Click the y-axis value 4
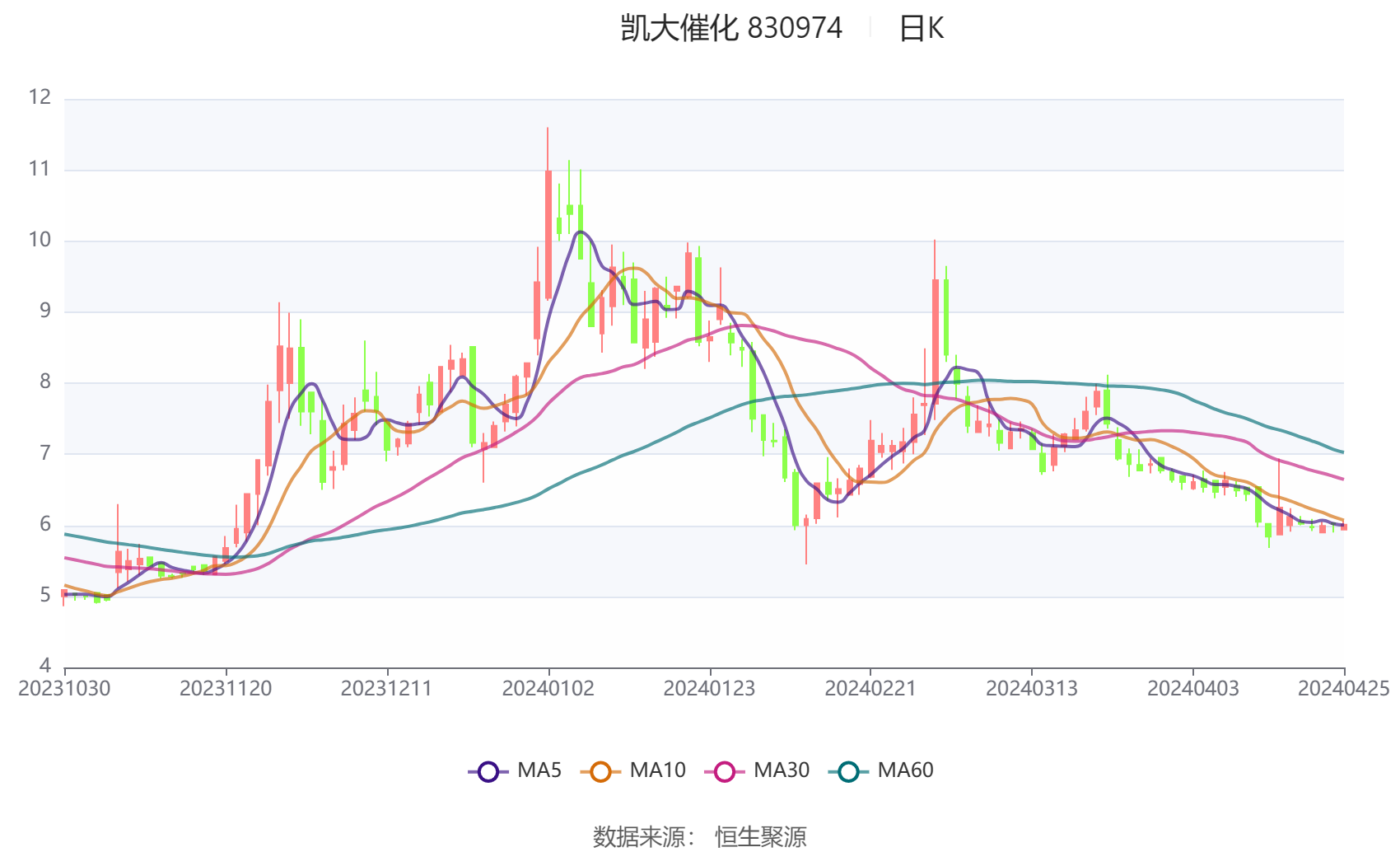Screen dimensions: 1400x852 [45, 665]
